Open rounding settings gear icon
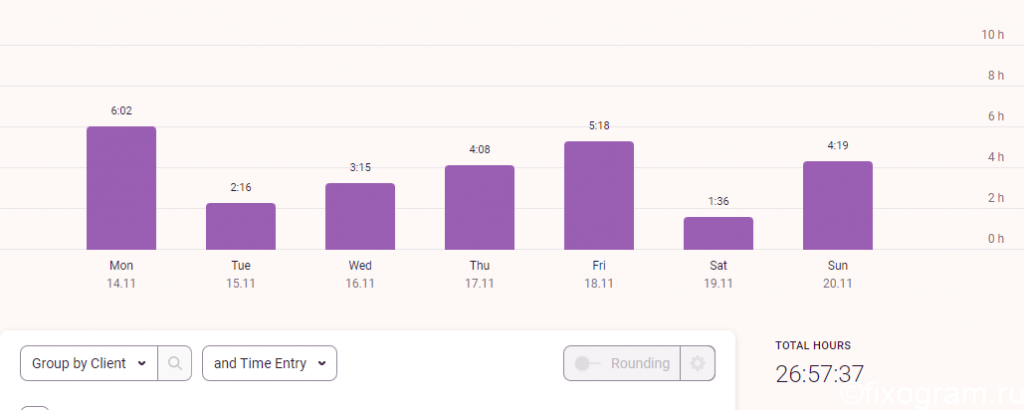This screenshot has width=1024, height=410. (697, 363)
